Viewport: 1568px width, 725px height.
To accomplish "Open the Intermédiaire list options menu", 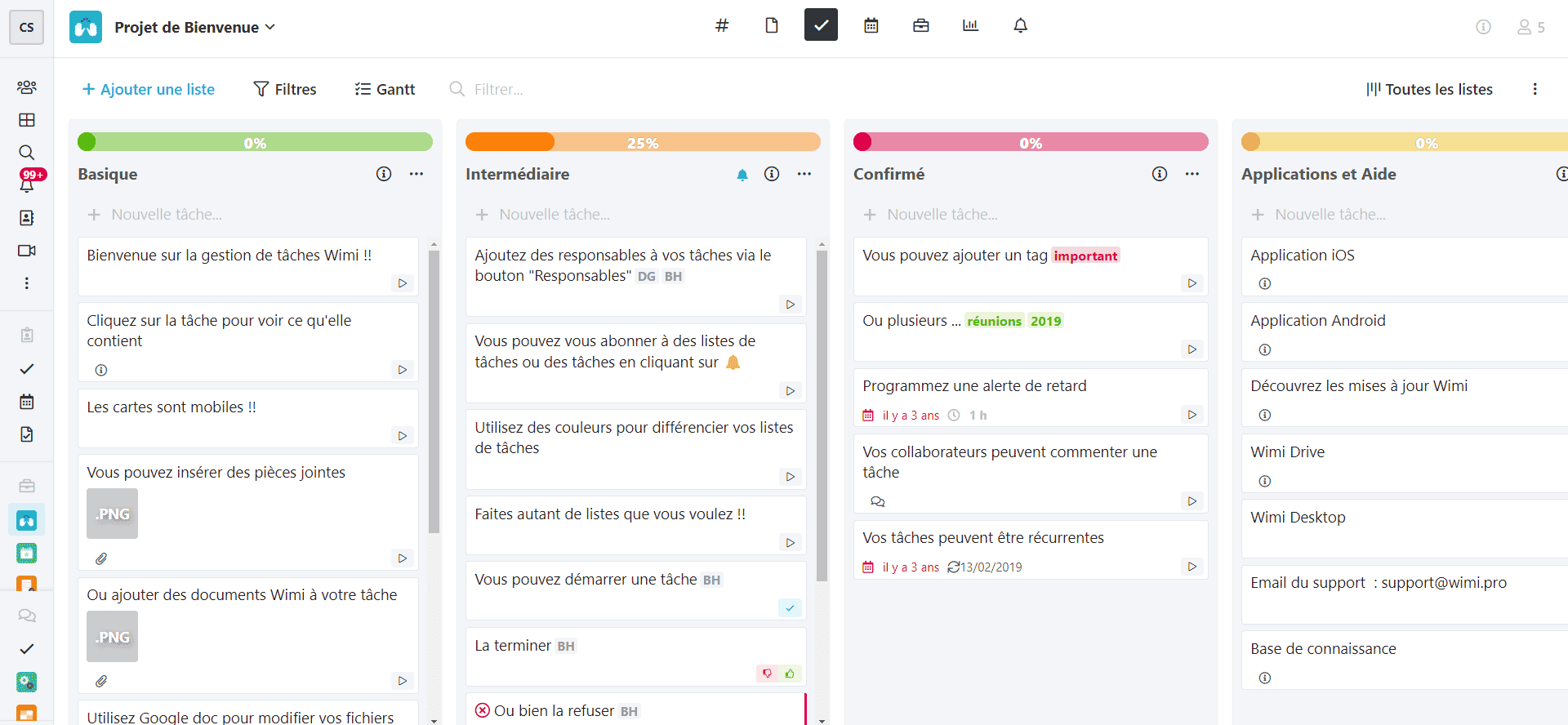I will pos(804,174).
